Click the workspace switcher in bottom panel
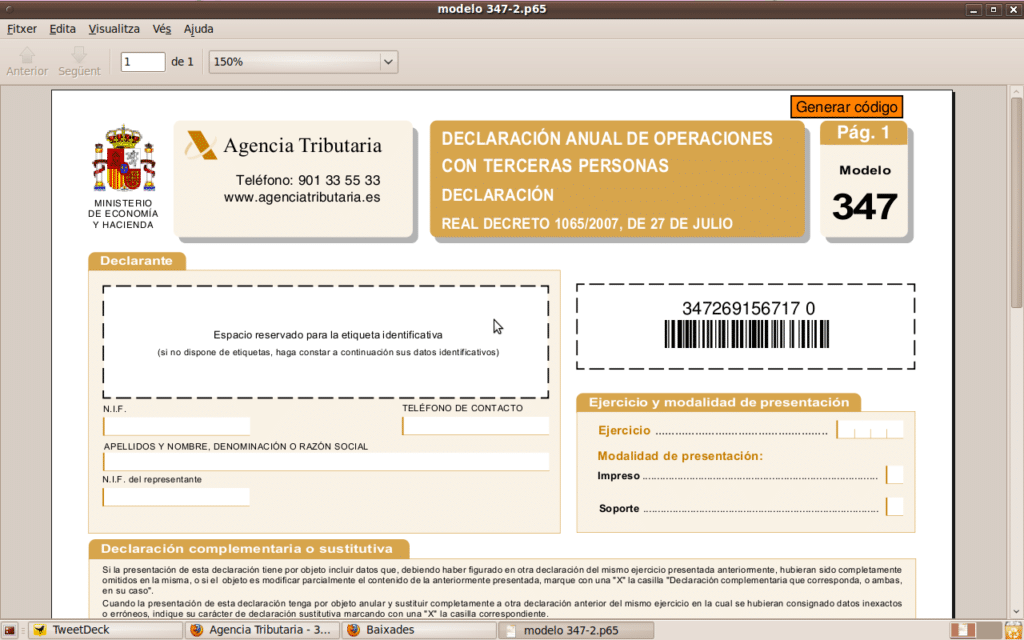The image size is (1024, 640). pyautogui.click(x=963, y=630)
